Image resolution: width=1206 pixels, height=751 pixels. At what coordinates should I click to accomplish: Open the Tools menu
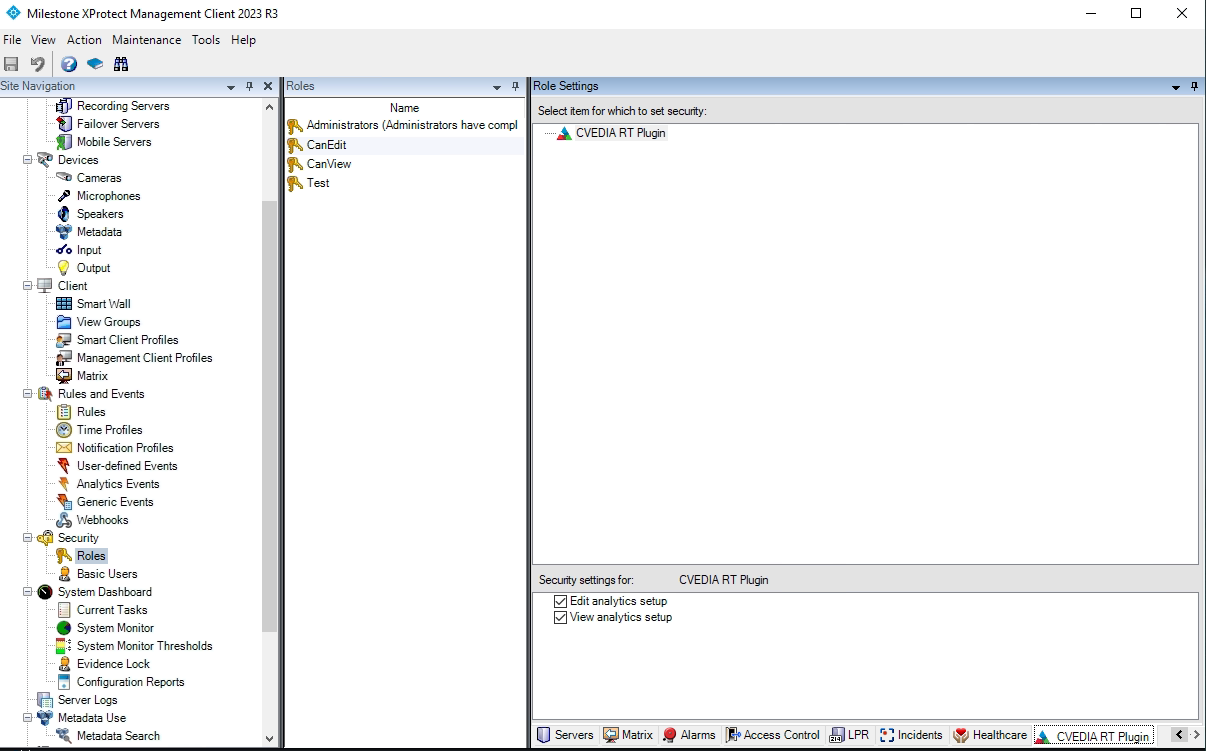coord(206,40)
